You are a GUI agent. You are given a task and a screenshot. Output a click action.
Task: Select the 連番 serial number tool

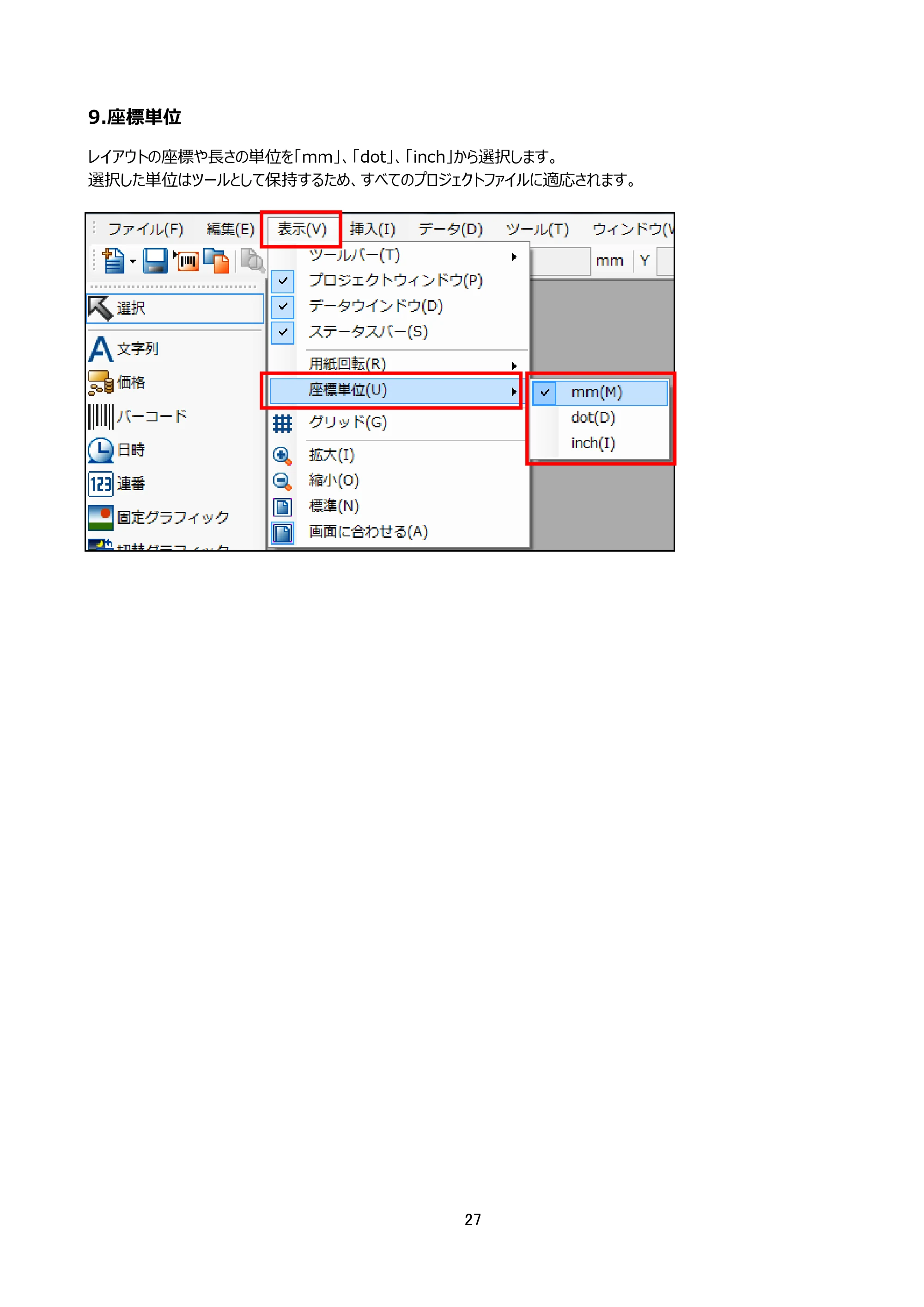(117, 484)
